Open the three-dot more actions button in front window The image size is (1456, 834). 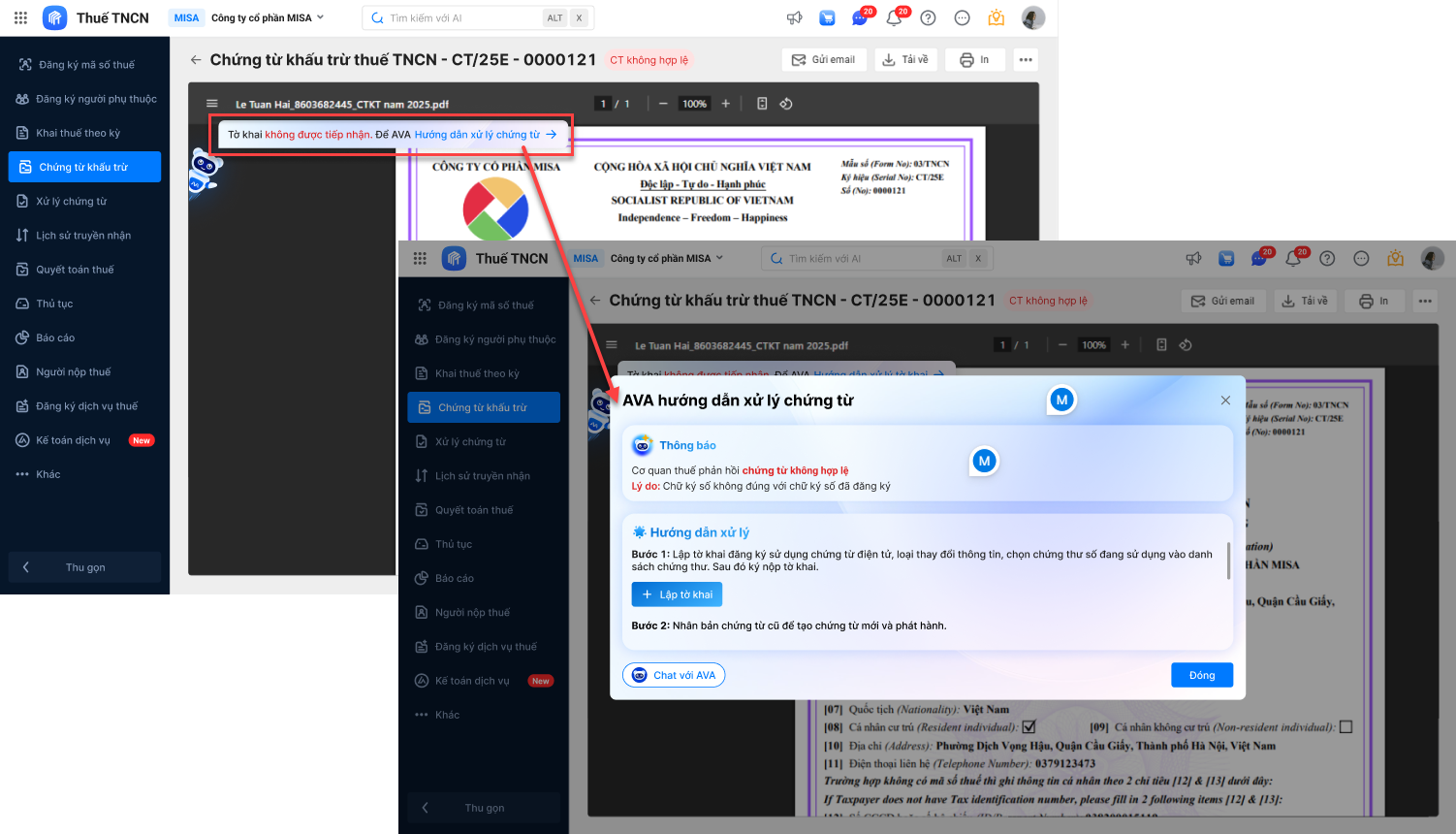pyautogui.click(x=1425, y=301)
